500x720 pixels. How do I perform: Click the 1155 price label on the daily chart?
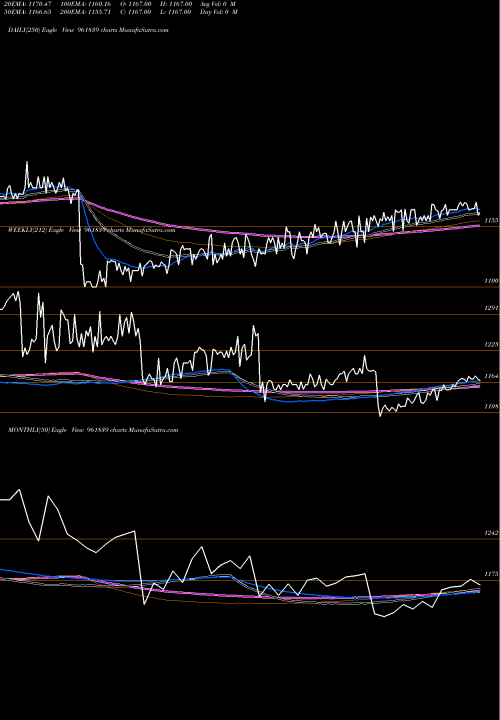491,220
